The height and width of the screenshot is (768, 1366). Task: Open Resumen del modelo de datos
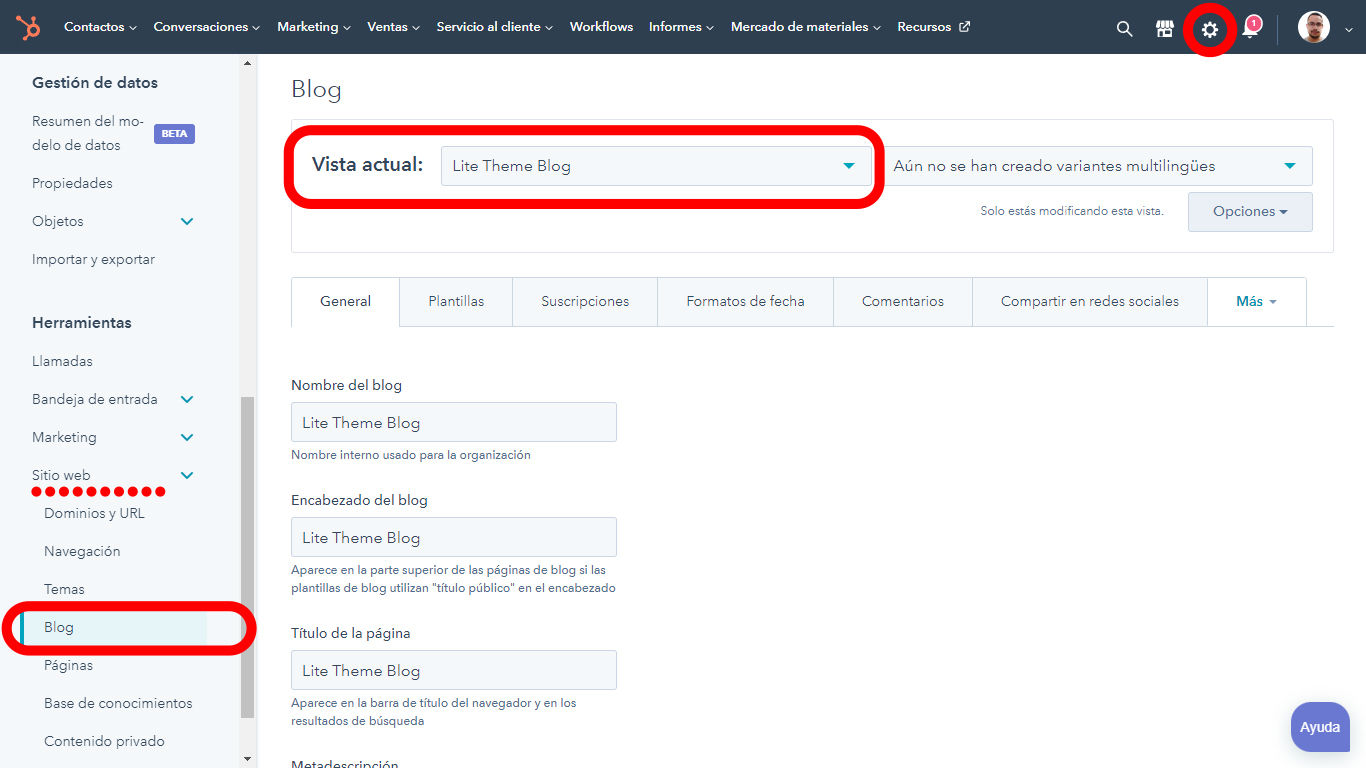[x=88, y=133]
